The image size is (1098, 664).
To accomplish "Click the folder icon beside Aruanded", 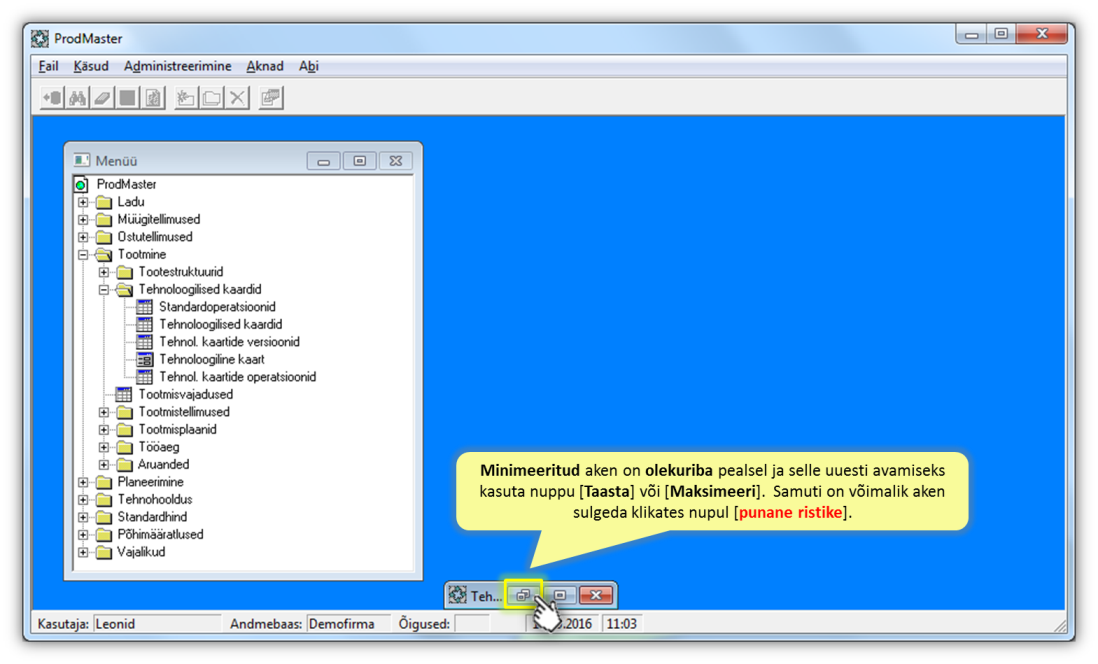I will point(125,464).
